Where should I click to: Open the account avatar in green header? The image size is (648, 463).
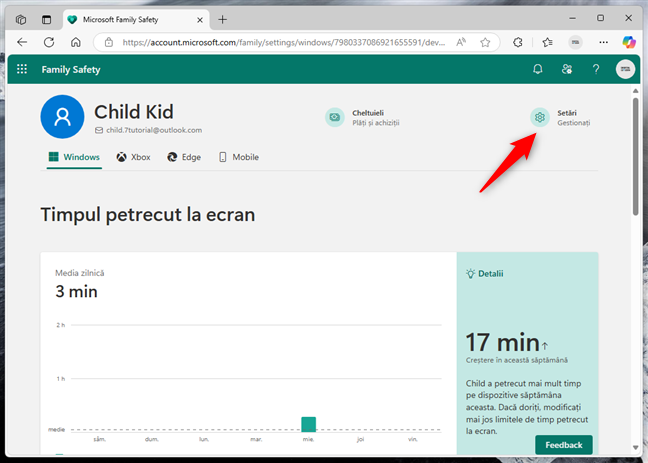625,69
